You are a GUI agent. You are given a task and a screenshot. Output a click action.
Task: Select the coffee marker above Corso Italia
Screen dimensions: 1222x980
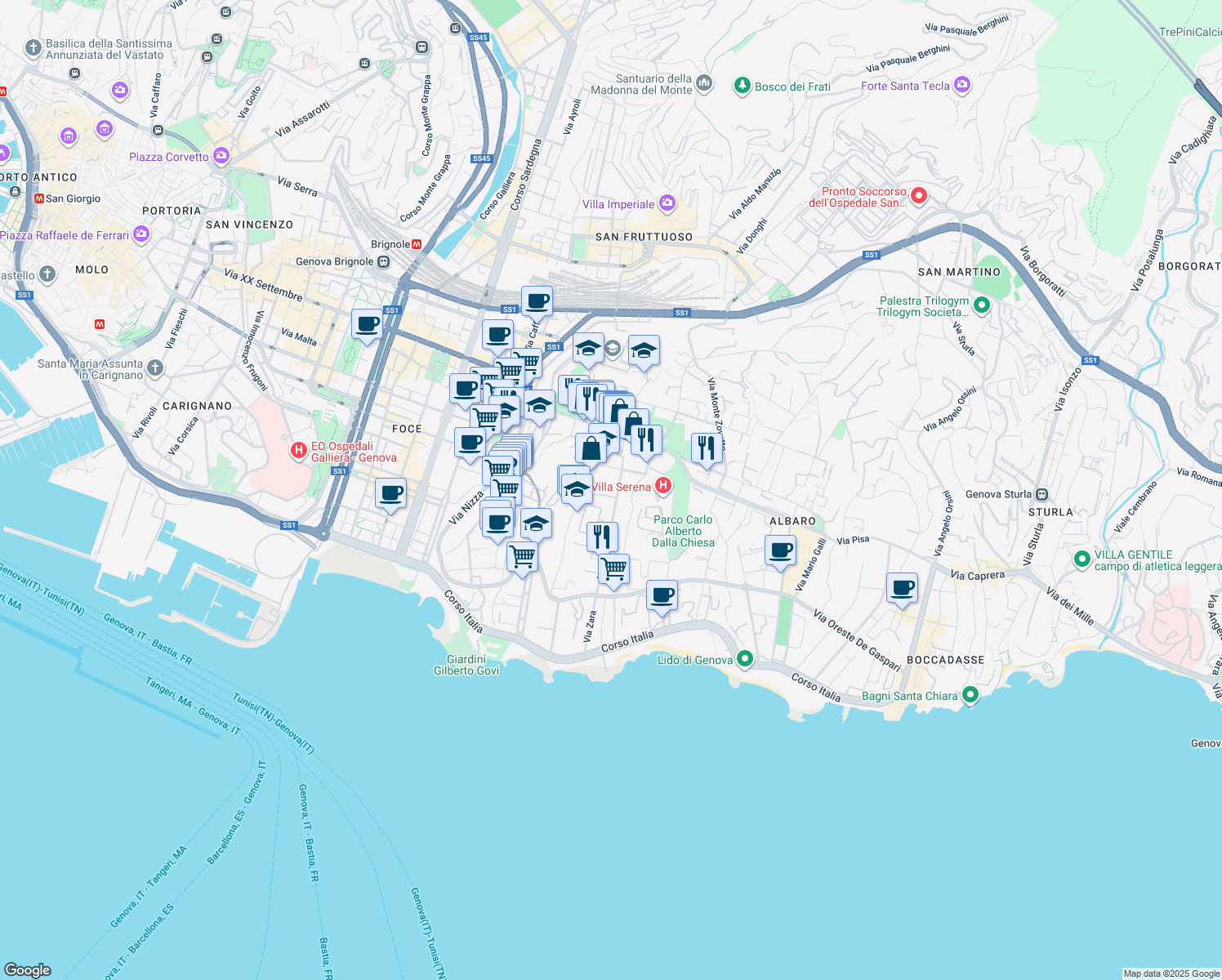click(x=662, y=595)
